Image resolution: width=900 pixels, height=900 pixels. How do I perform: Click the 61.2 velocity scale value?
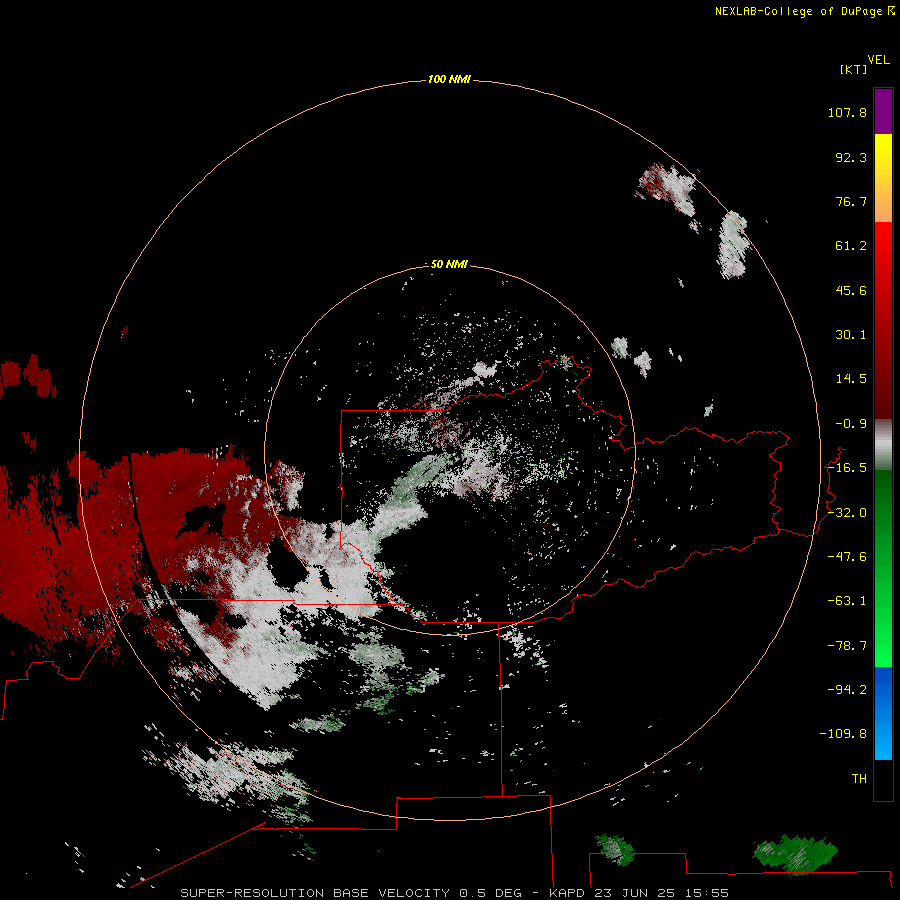tap(851, 246)
